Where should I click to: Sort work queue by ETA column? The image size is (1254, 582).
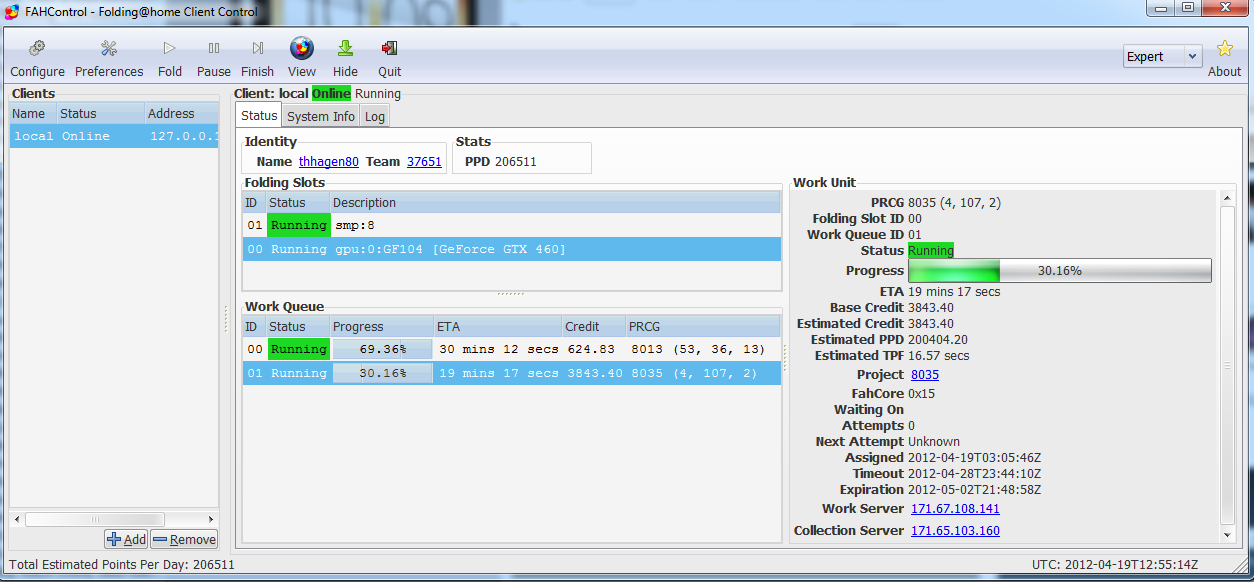pos(497,327)
